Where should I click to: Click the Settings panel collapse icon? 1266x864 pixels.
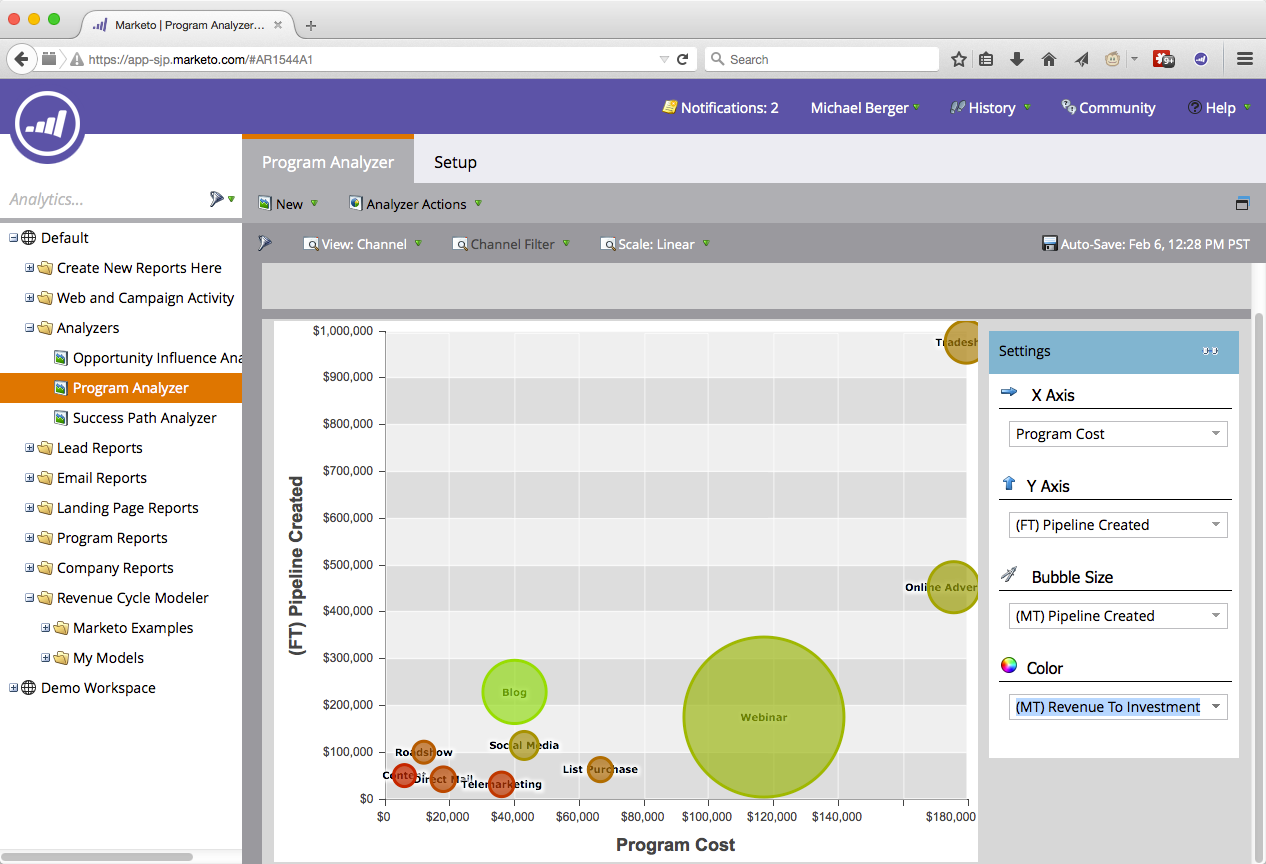(x=1210, y=351)
